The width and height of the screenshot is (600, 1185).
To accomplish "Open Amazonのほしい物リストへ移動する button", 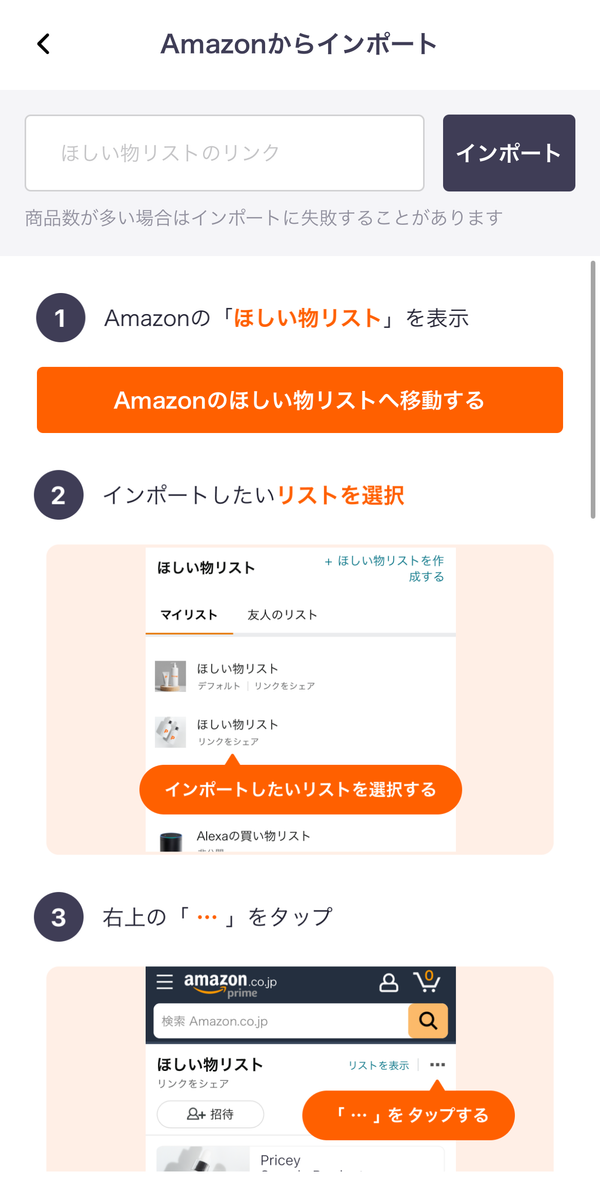I will [300, 400].
